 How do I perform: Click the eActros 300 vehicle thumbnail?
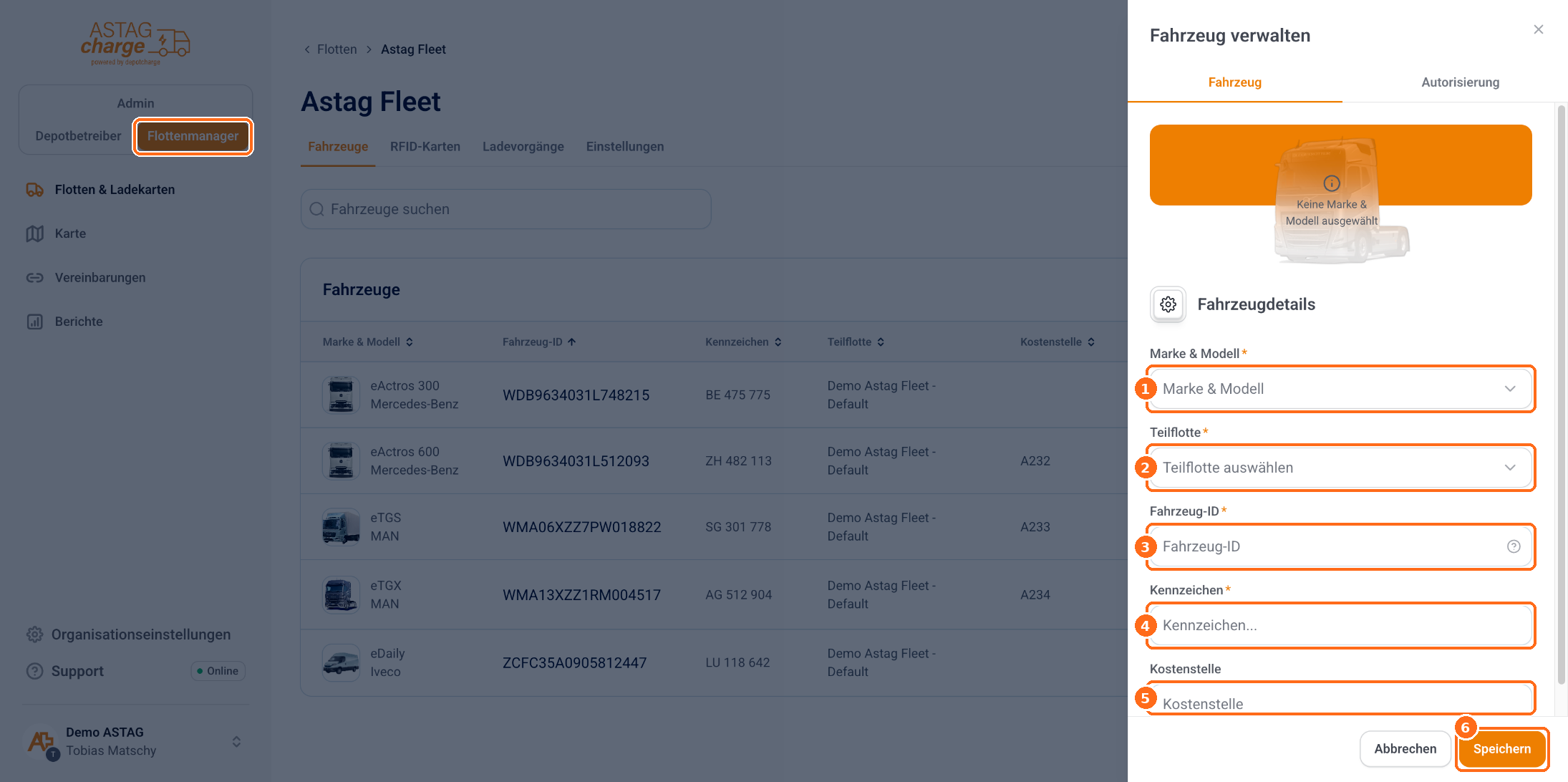click(341, 395)
